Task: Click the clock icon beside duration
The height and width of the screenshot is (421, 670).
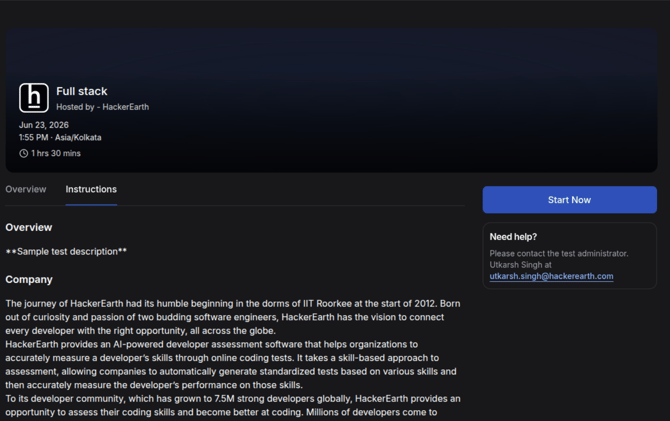Action: point(24,153)
